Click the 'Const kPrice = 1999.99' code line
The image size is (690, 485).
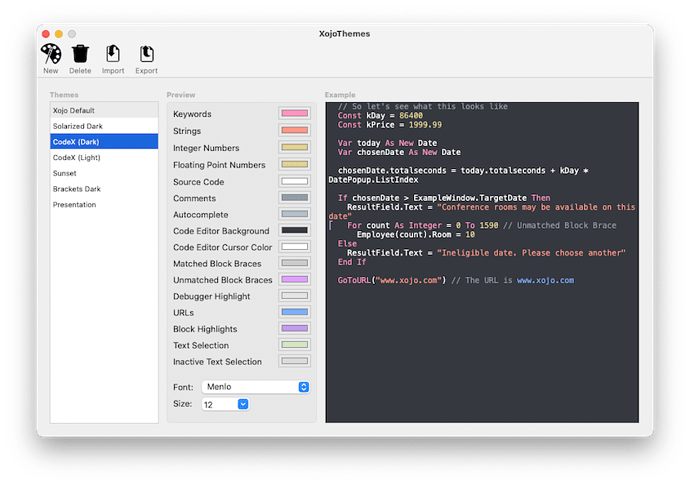coord(389,125)
